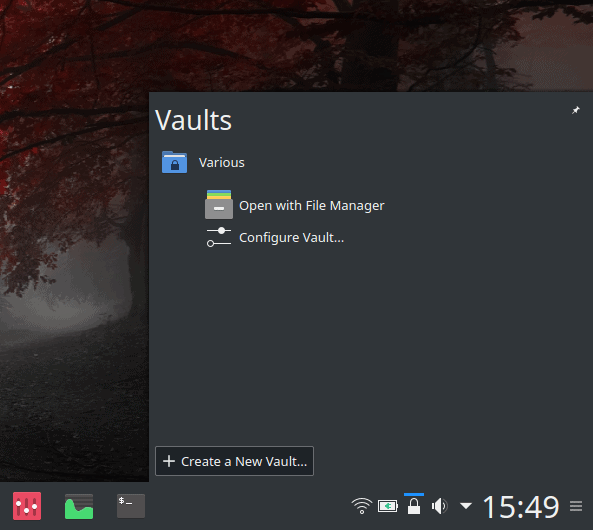The height and width of the screenshot is (530, 593).
Task: Click the Vaults heading title
Action: click(193, 120)
